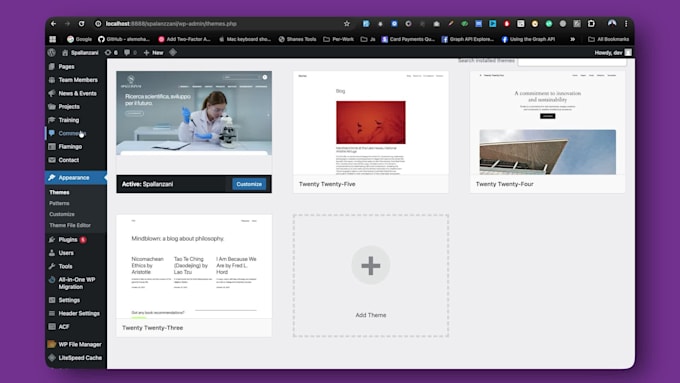This screenshot has width=680, height=383.
Task: Open the Howdy, dev account menu
Action: tap(613, 52)
